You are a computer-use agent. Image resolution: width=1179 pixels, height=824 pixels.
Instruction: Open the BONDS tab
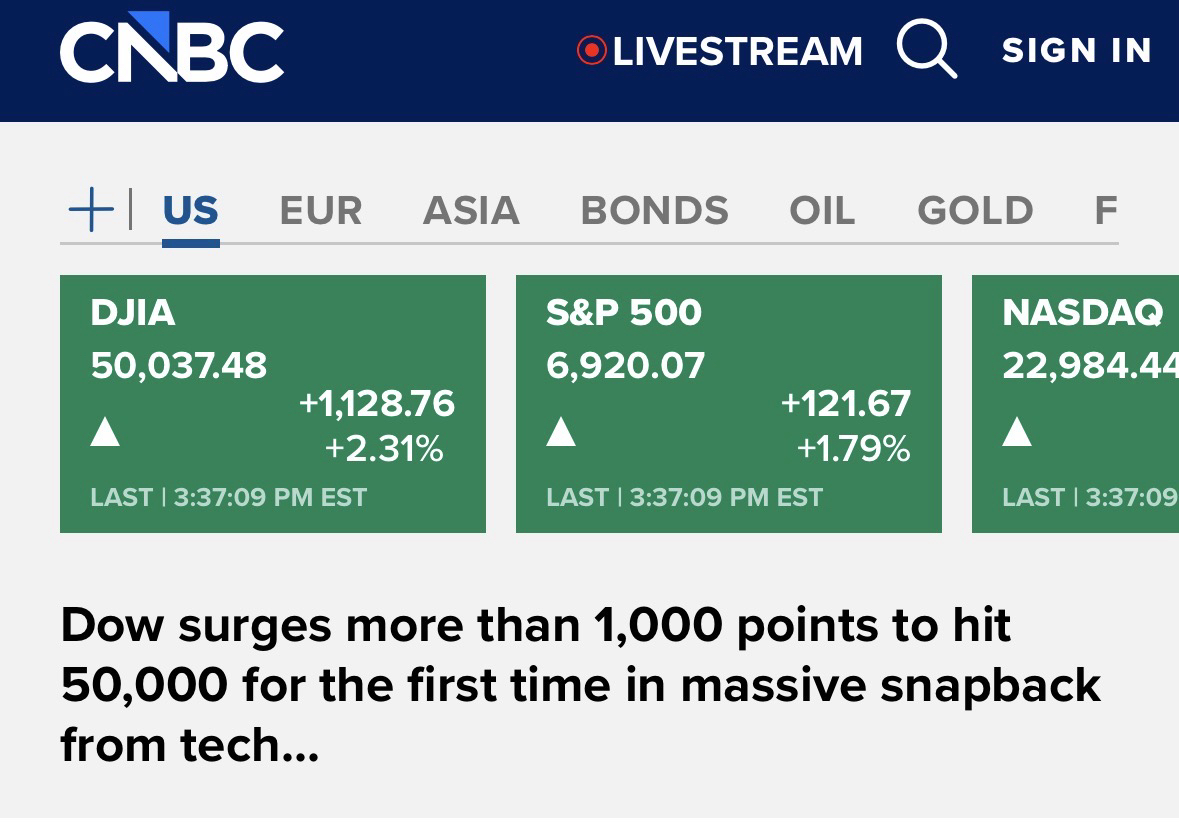654,211
